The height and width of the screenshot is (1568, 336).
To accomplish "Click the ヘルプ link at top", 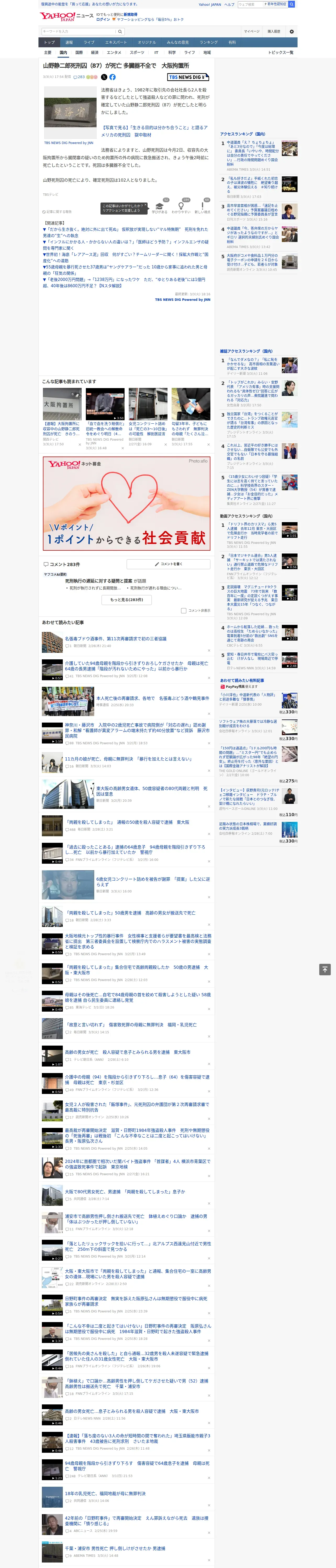I will [x=229, y=4].
